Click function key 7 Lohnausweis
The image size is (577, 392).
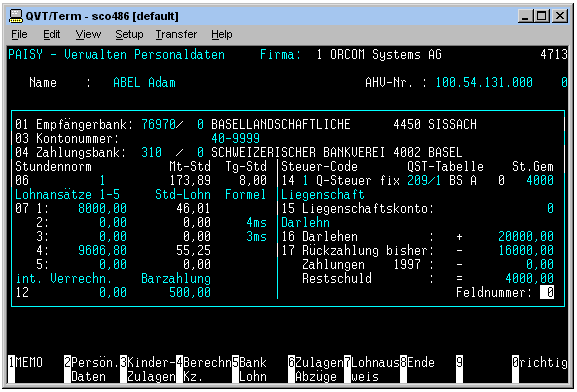(372, 369)
